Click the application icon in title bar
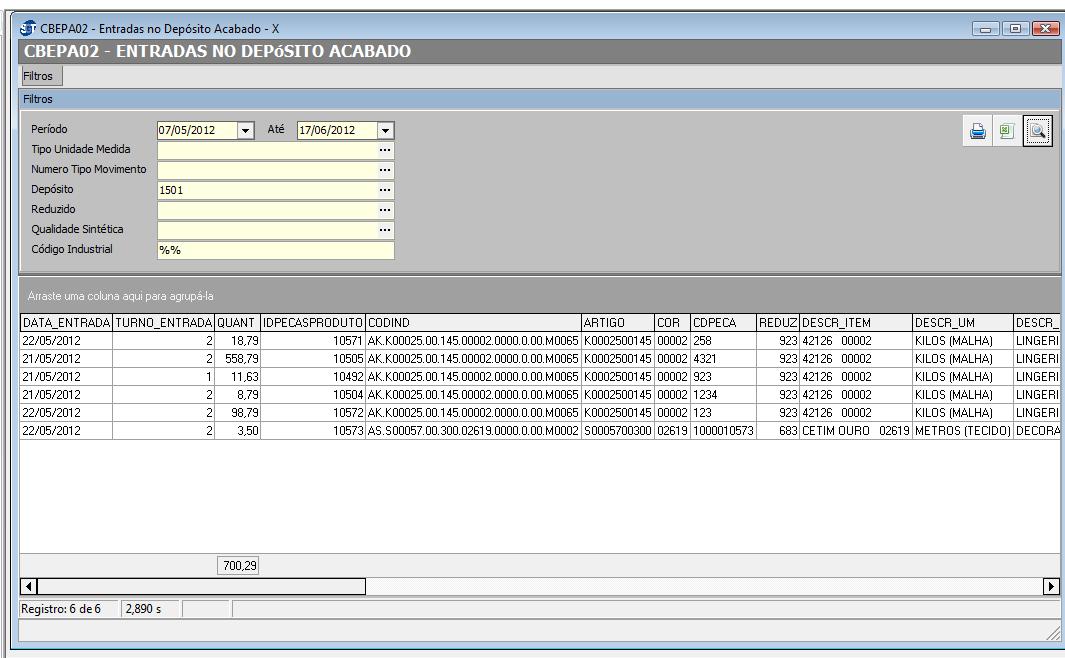 (x=27, y=27)
